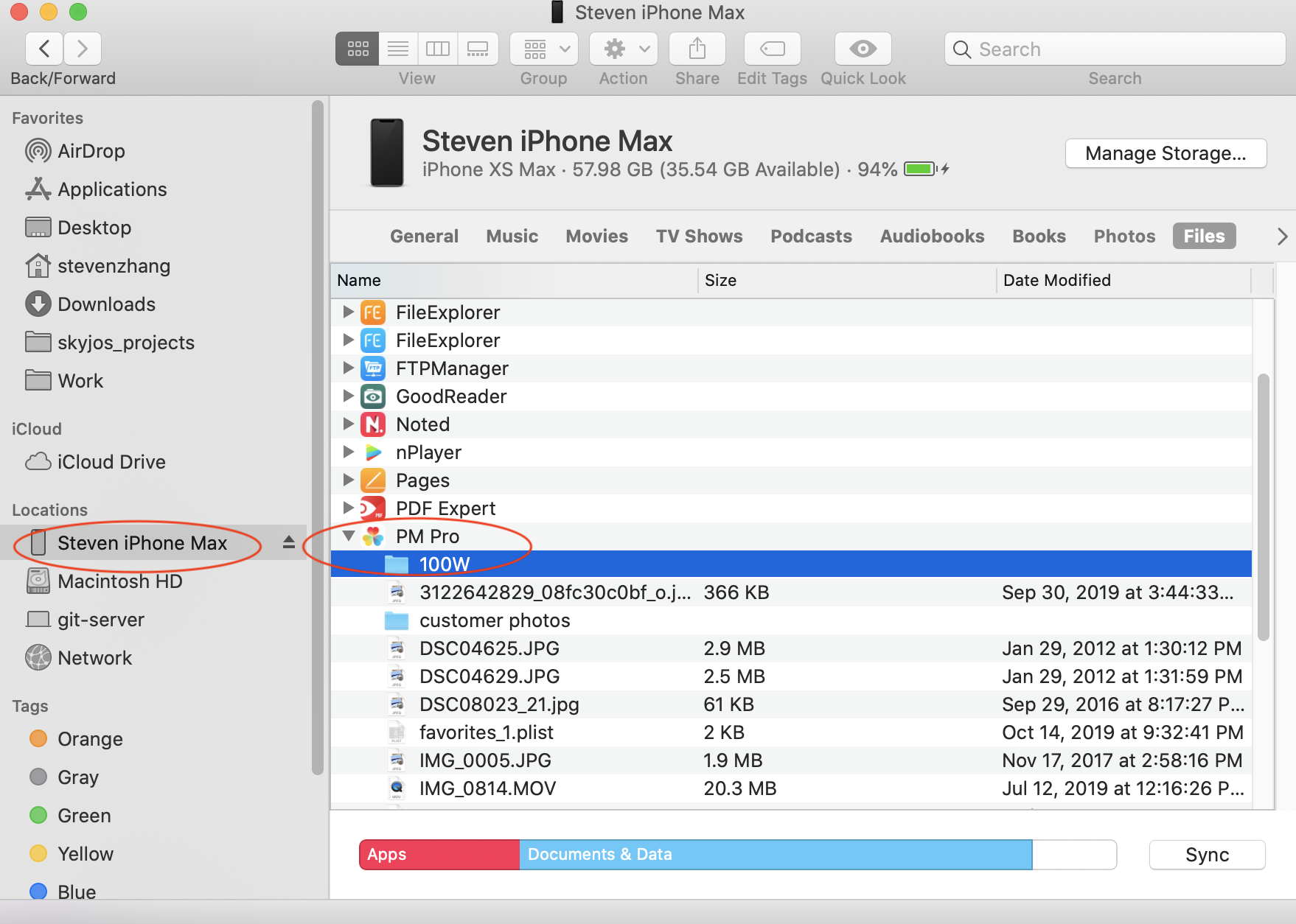This screenshot has width=1296, height=924.
Task: Expand the Pages row
Action: tap(348, 480)
